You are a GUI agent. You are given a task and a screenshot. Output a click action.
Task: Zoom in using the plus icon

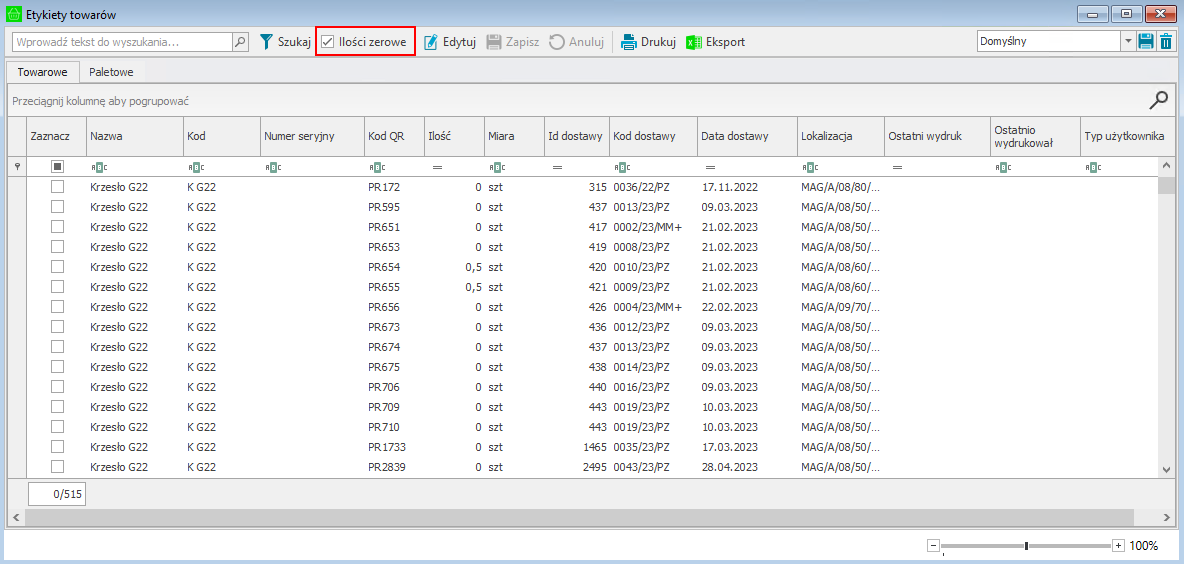pos(1118,545)
